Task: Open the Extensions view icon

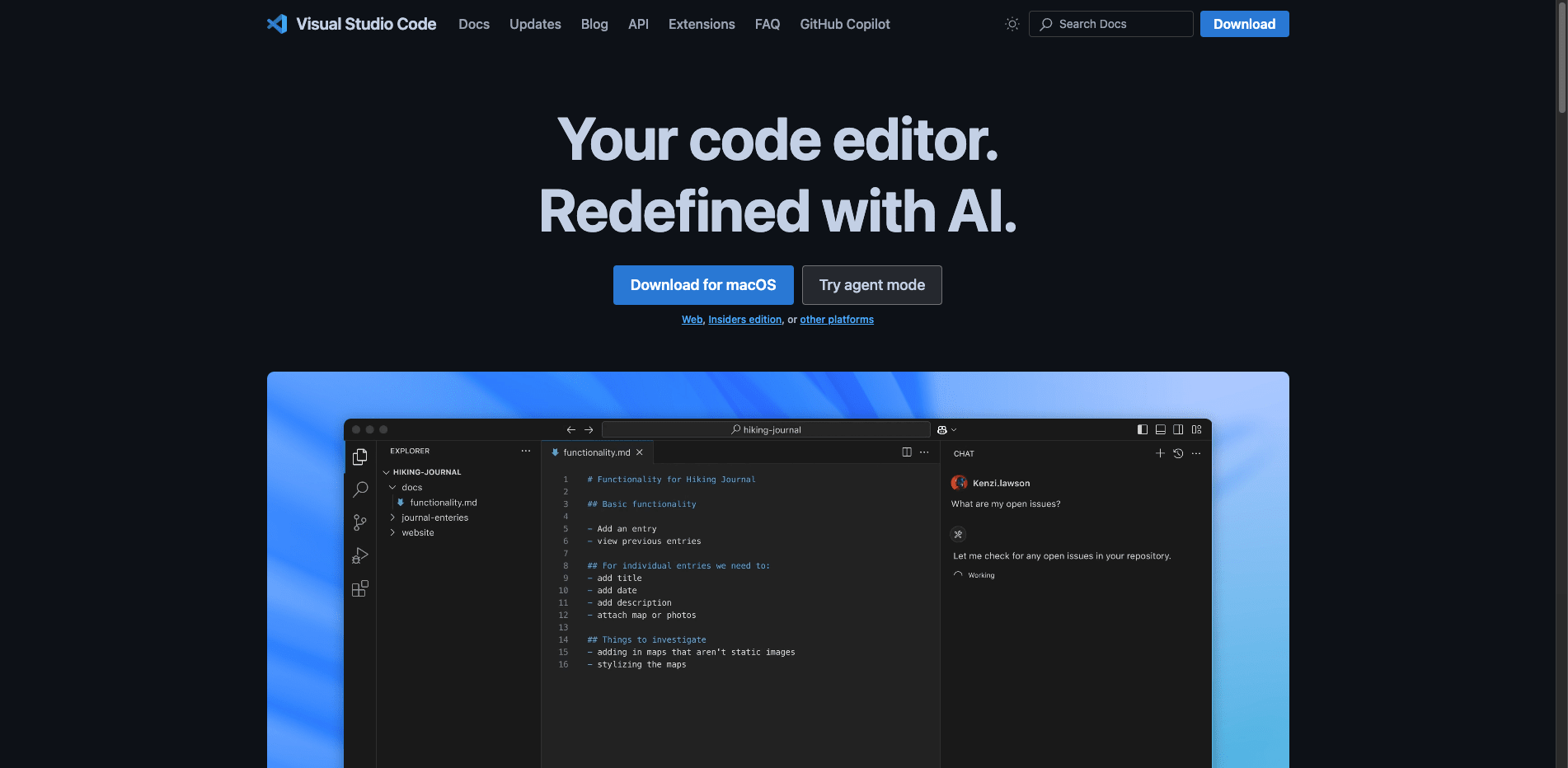Action: point(359,588)
